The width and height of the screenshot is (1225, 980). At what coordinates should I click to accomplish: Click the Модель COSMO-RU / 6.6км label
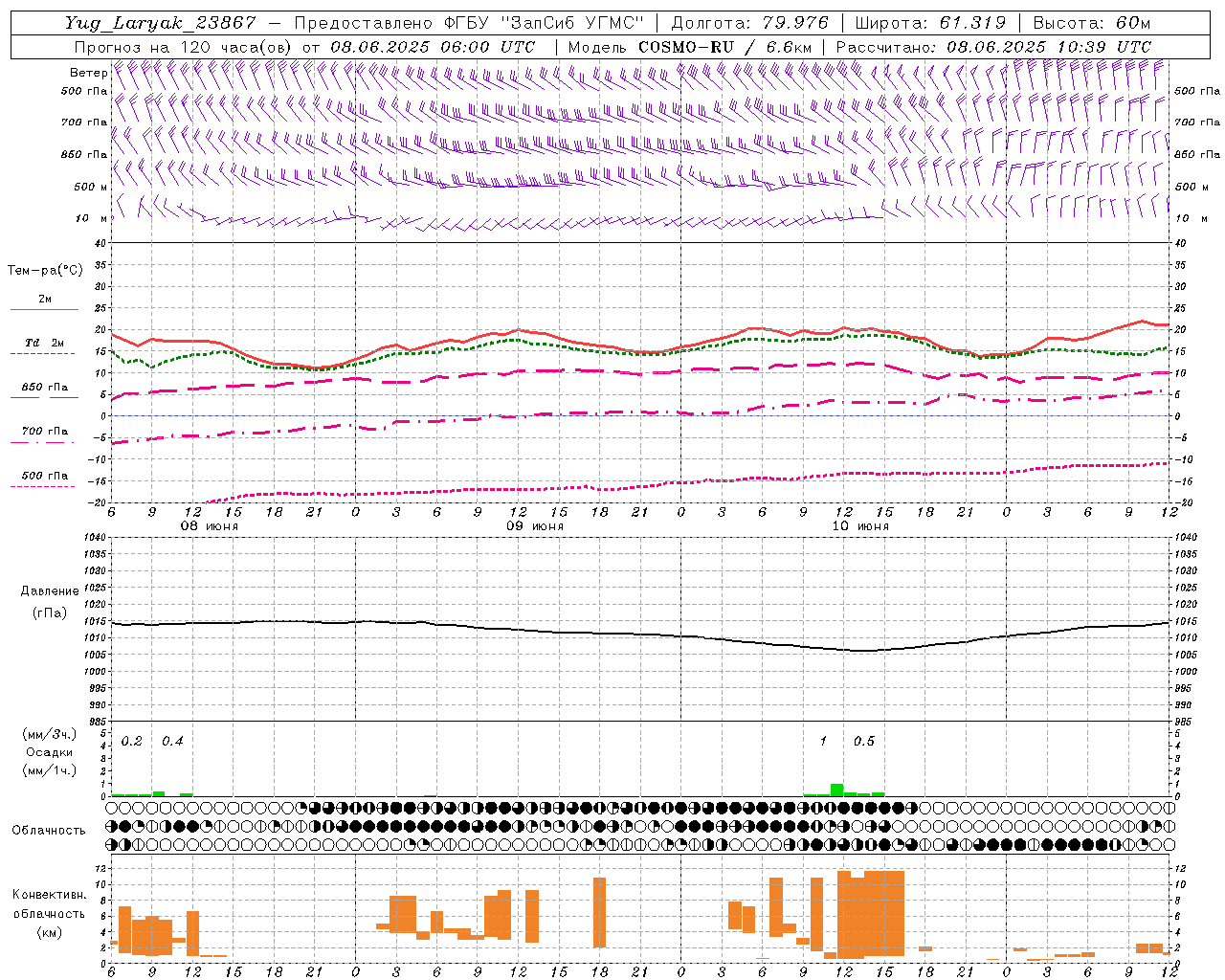pyautogui.click(x=690, y=47)
